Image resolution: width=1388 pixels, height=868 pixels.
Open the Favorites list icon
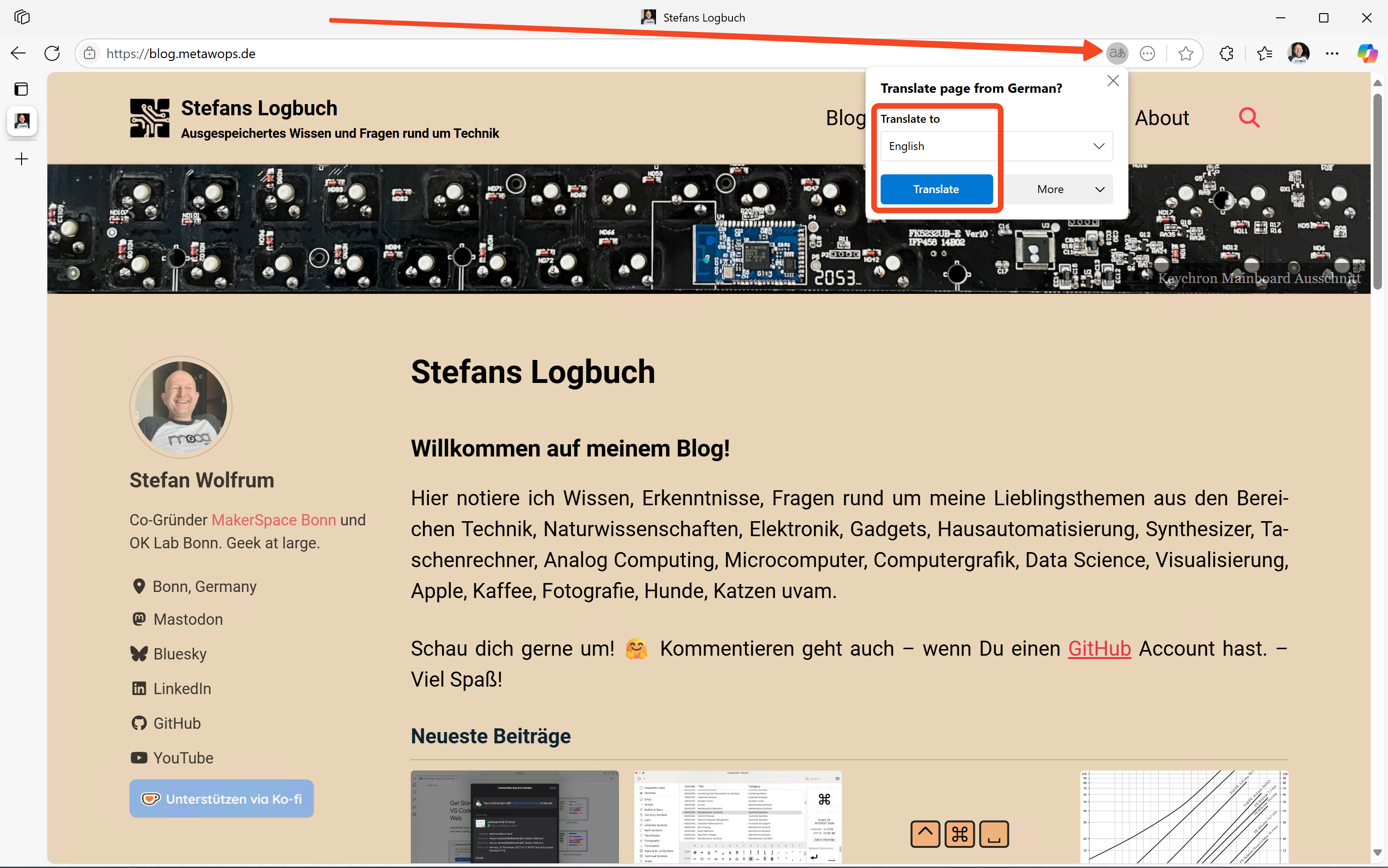(x=1264, y=53)
